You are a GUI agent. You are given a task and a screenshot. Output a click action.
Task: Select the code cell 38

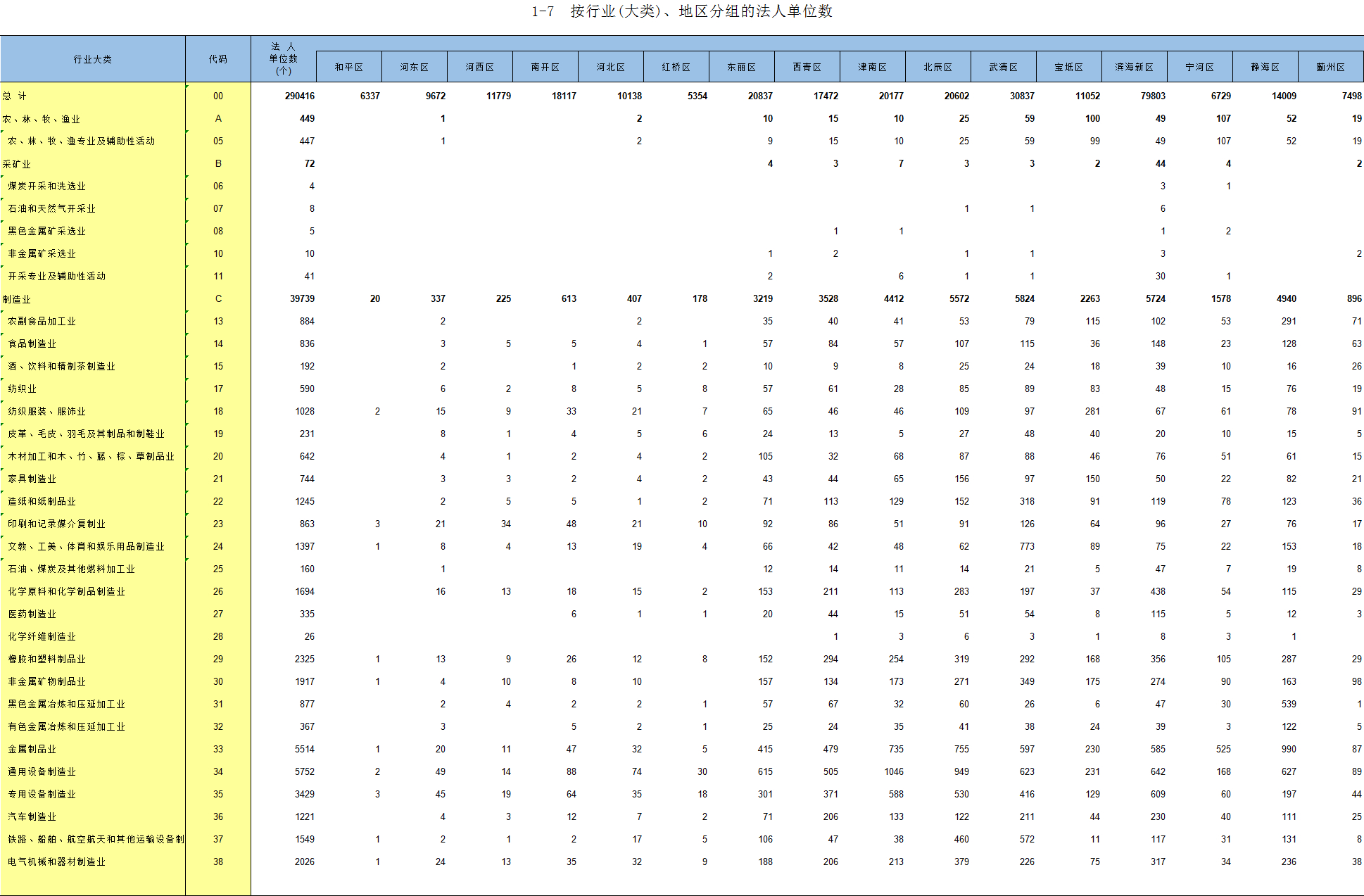click(x=218, y=862)
